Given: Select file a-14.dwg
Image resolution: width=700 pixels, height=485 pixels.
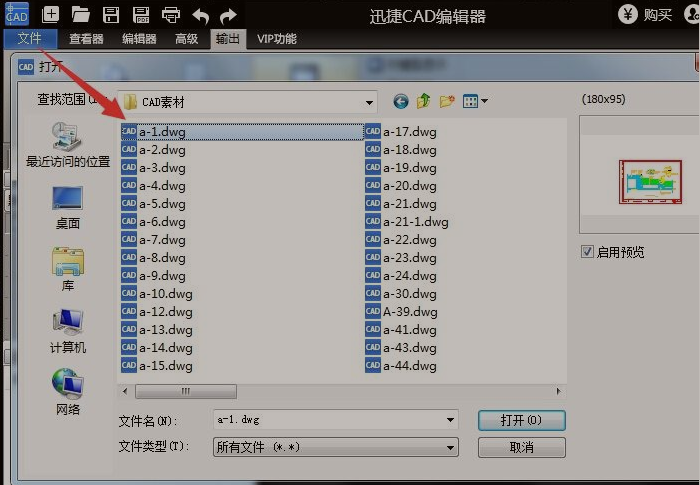Looking at the screenshot, I should click(x=157, y=347).
